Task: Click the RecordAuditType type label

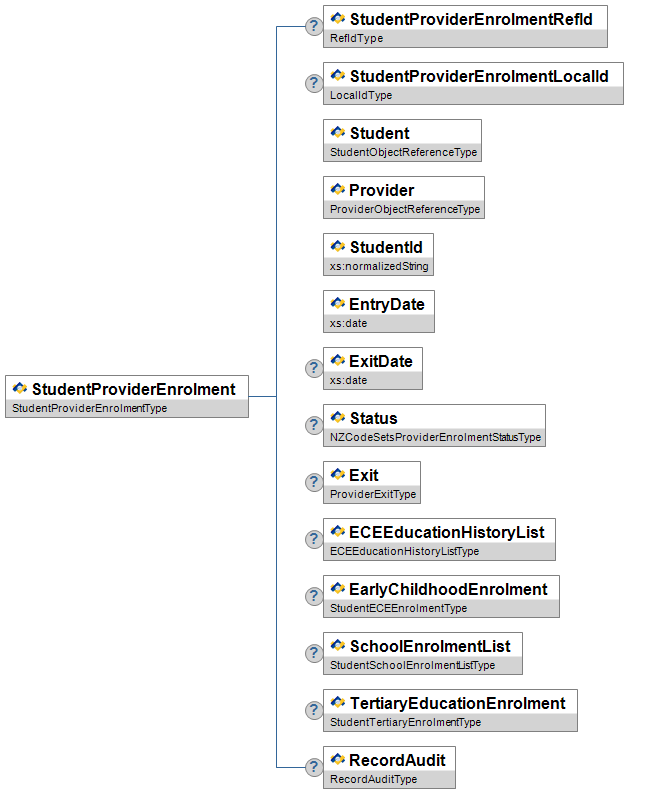Action: (x=373, y=780)
